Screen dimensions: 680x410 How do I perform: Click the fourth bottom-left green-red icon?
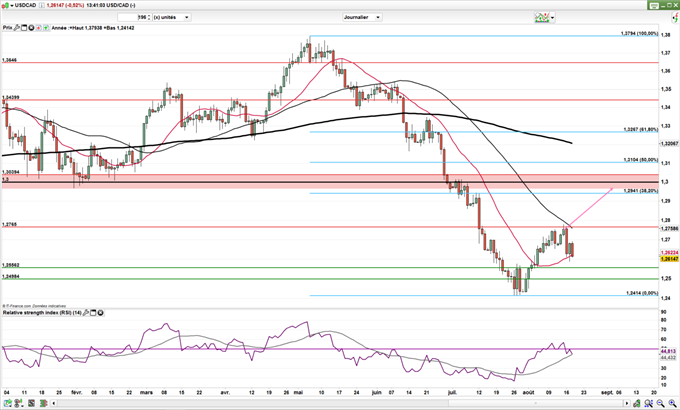point(42,403)
